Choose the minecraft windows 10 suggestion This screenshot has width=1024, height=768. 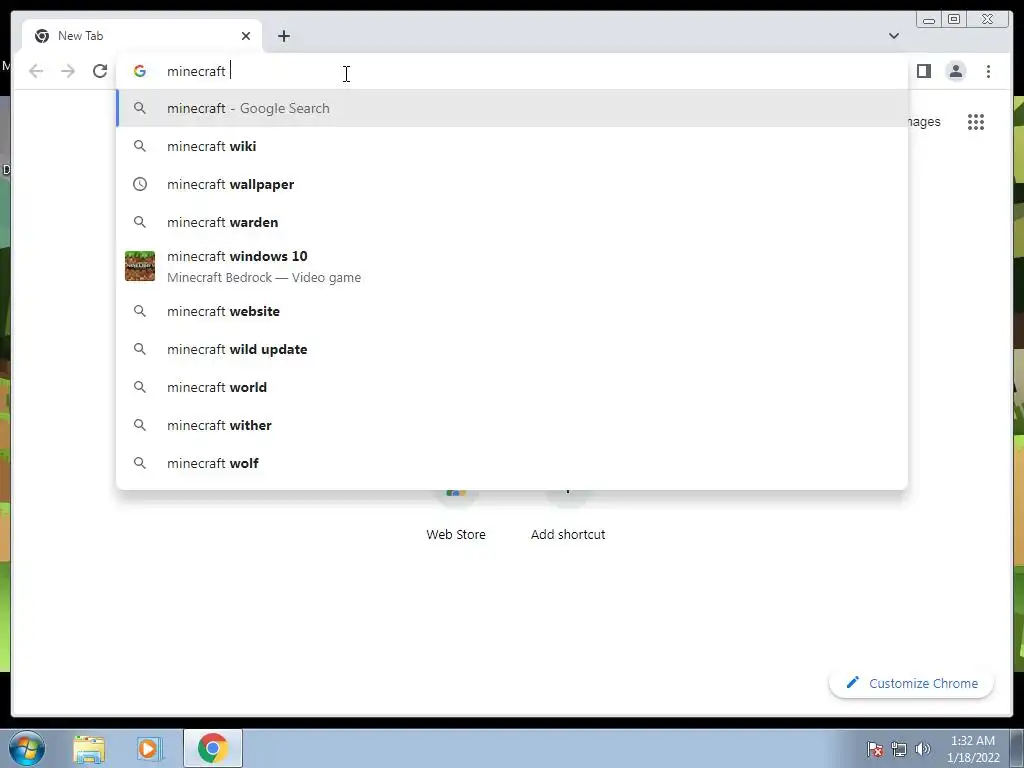[512, 266]
